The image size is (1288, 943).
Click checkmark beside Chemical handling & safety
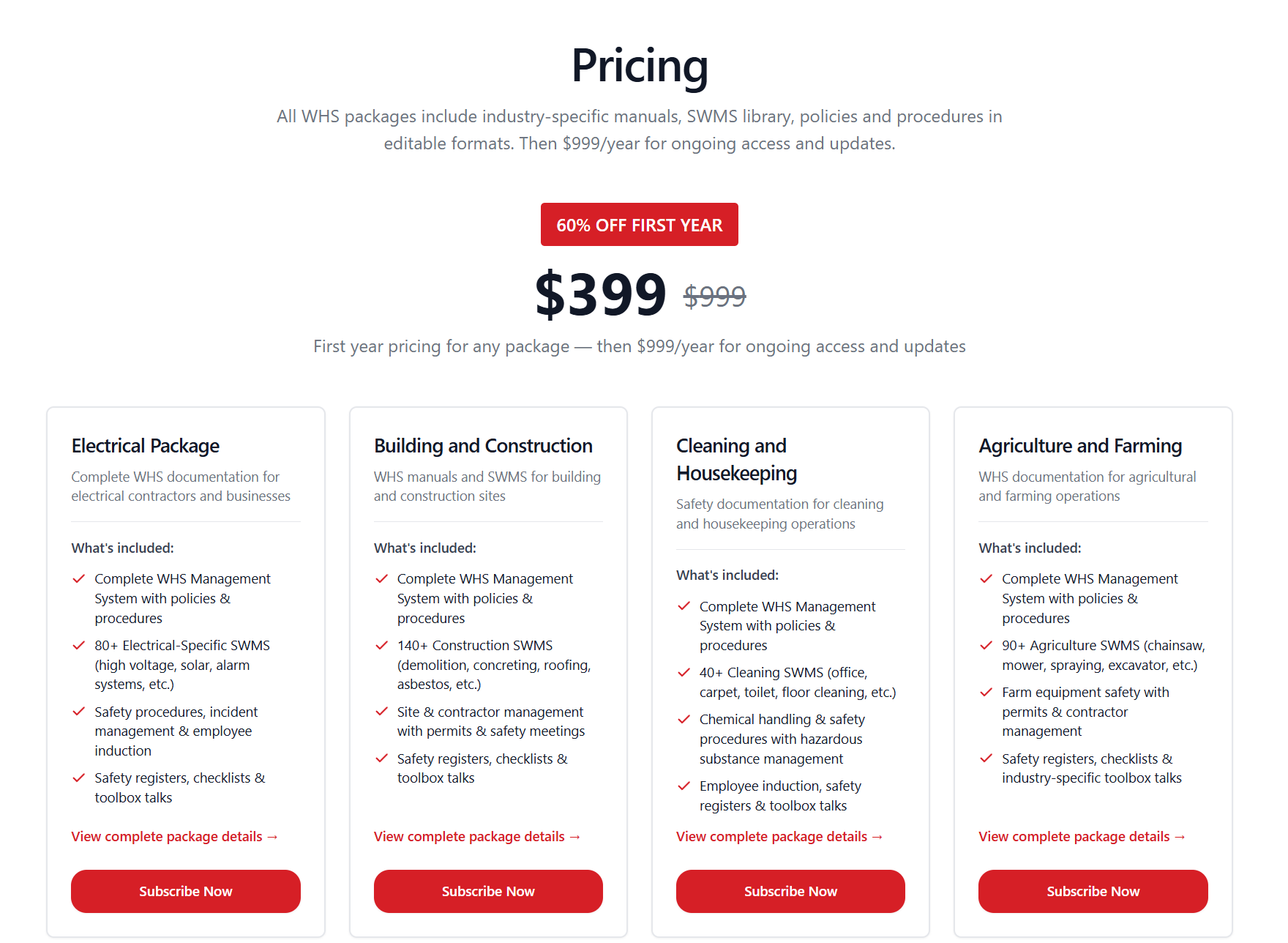click(x=684, y=720)
